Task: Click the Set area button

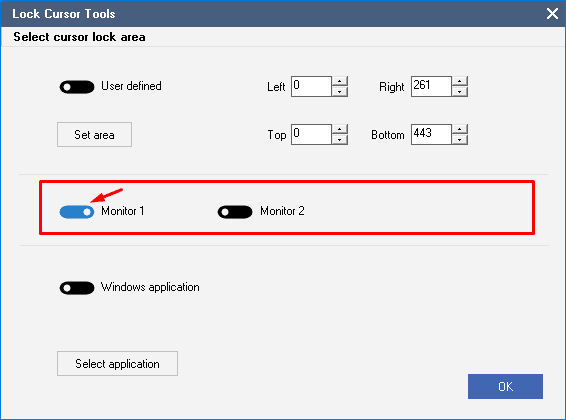Action: point(94,135)
